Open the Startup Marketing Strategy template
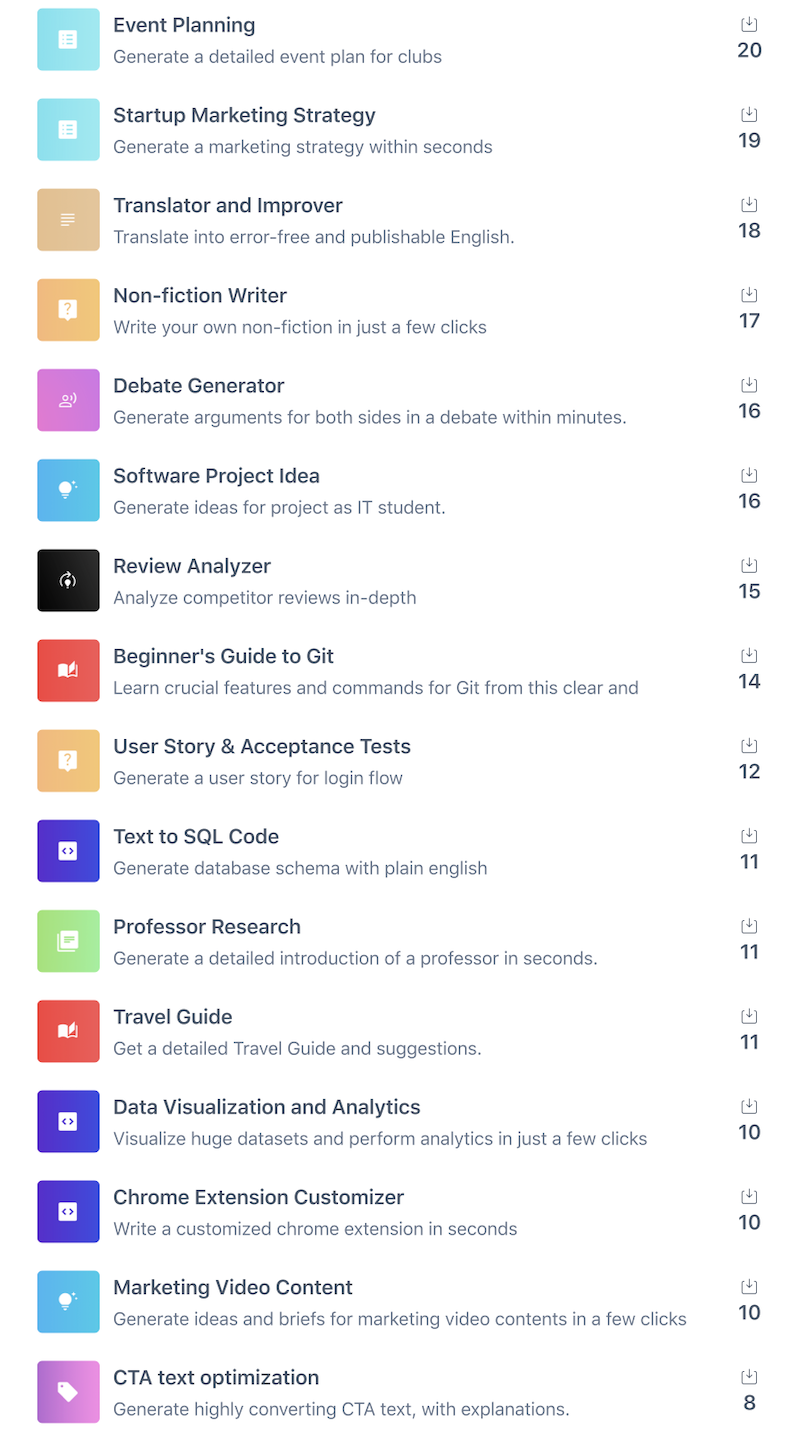Viewport: 808px width, 1450px height. click(244, 115)
